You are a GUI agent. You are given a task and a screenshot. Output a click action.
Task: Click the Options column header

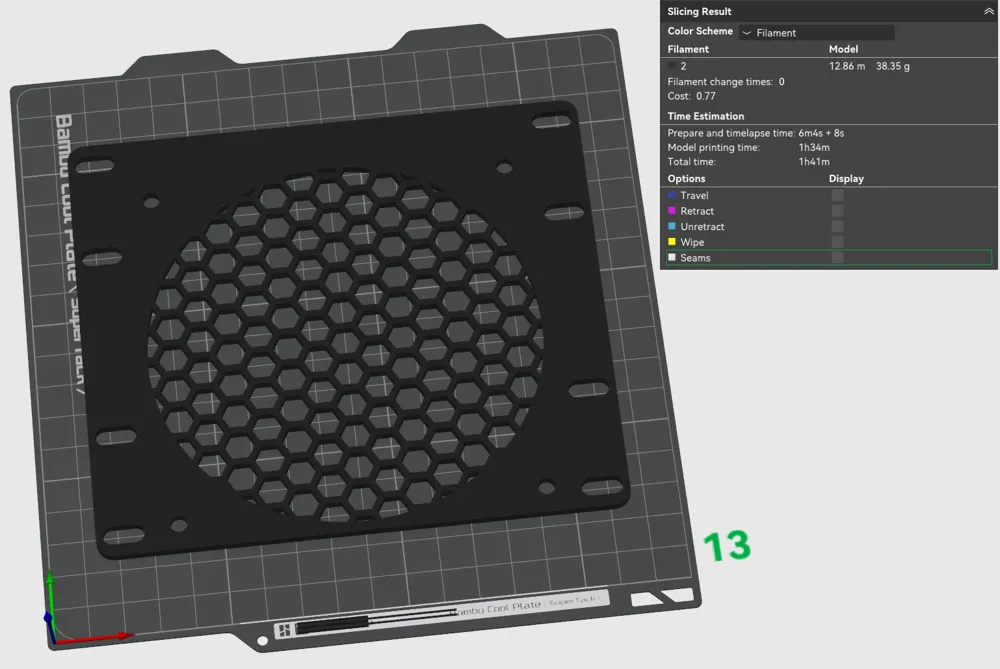[x=686, y=179]
